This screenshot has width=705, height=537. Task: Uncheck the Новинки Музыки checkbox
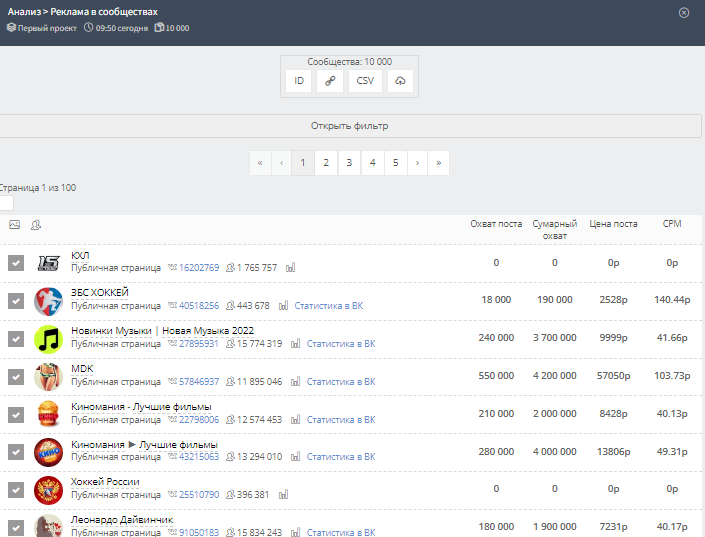tap(16, 338)
